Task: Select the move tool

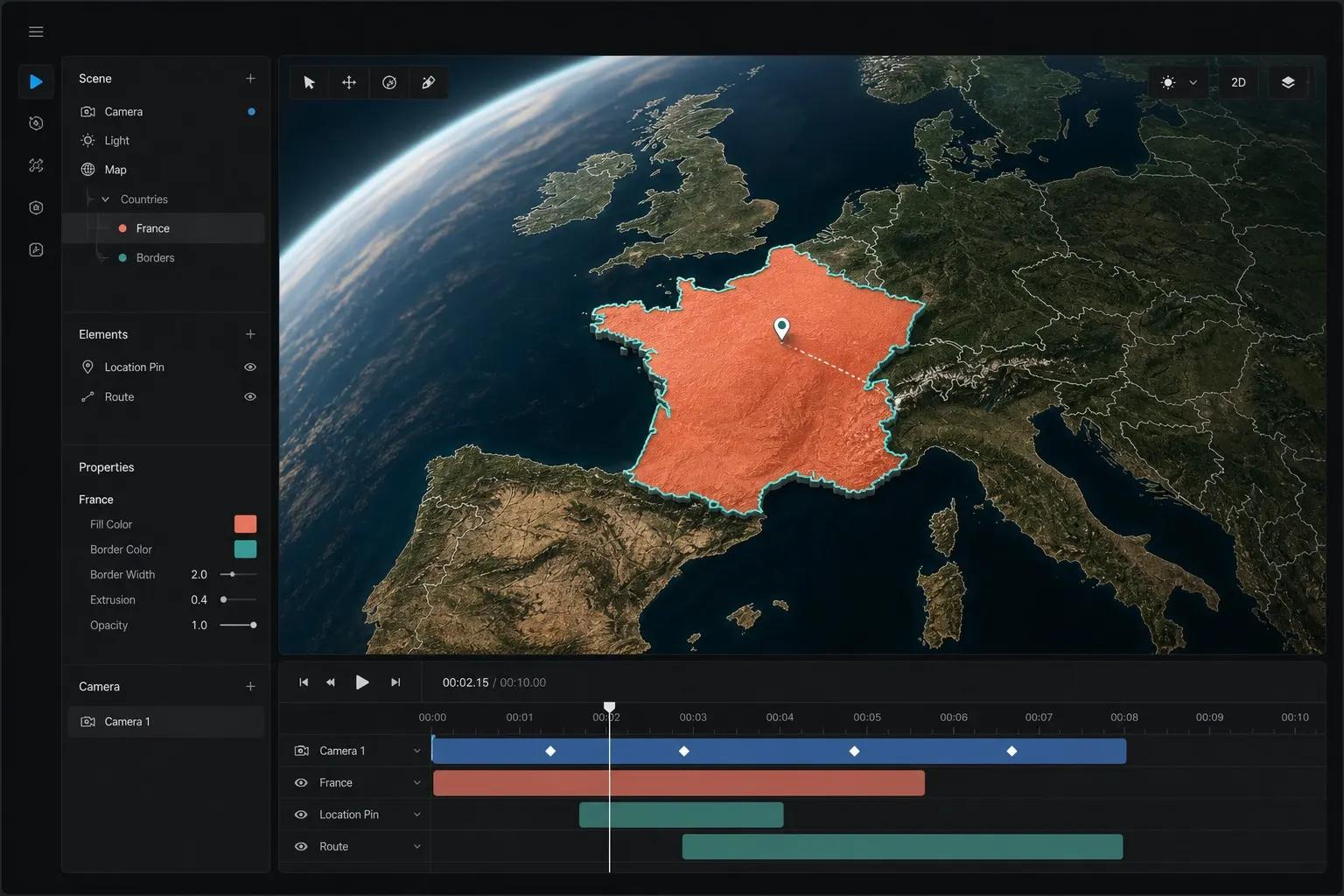Action: pyautogui.click(x=349, y=82)
